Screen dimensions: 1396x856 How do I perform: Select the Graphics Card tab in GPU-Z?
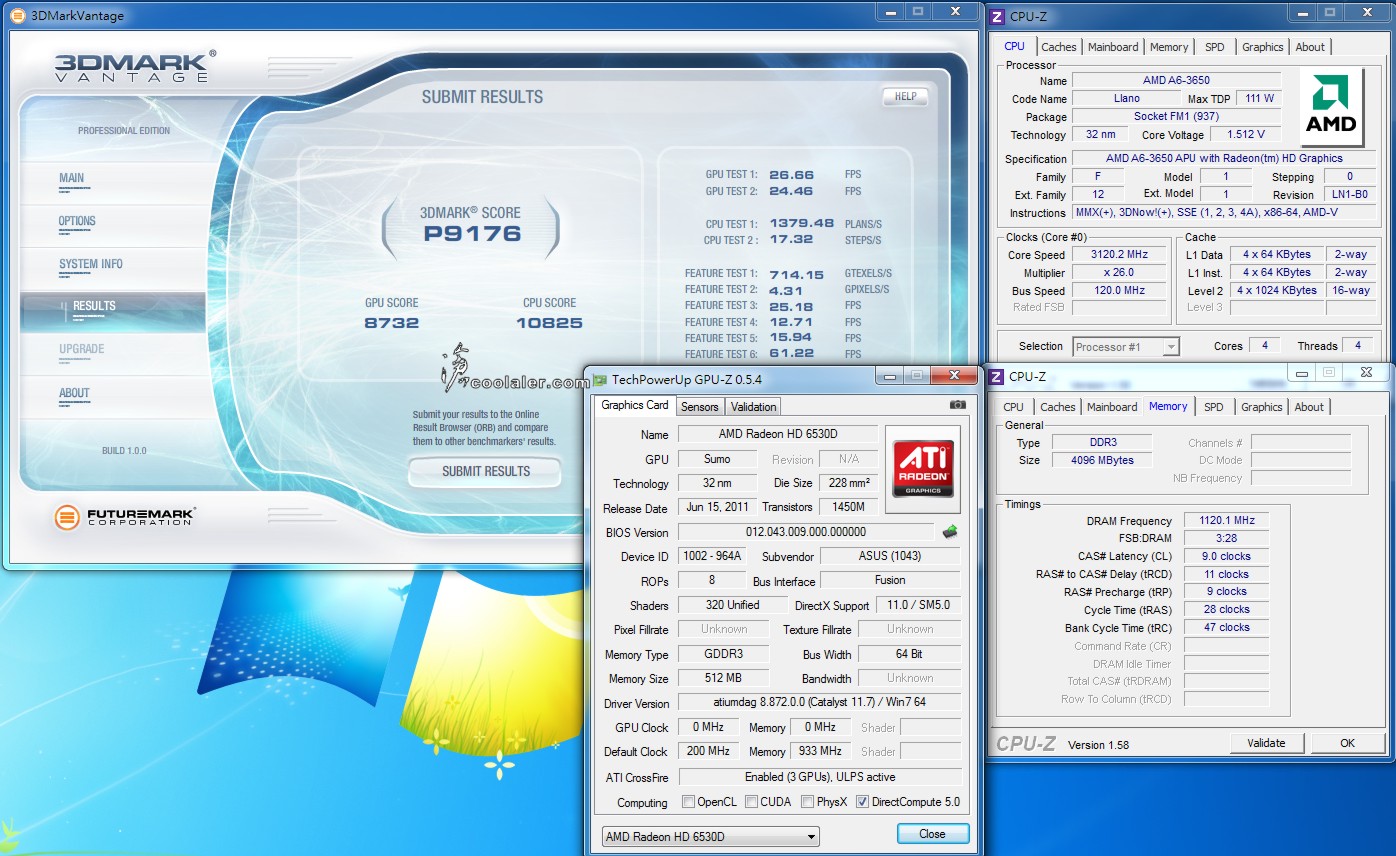(635, 405)
